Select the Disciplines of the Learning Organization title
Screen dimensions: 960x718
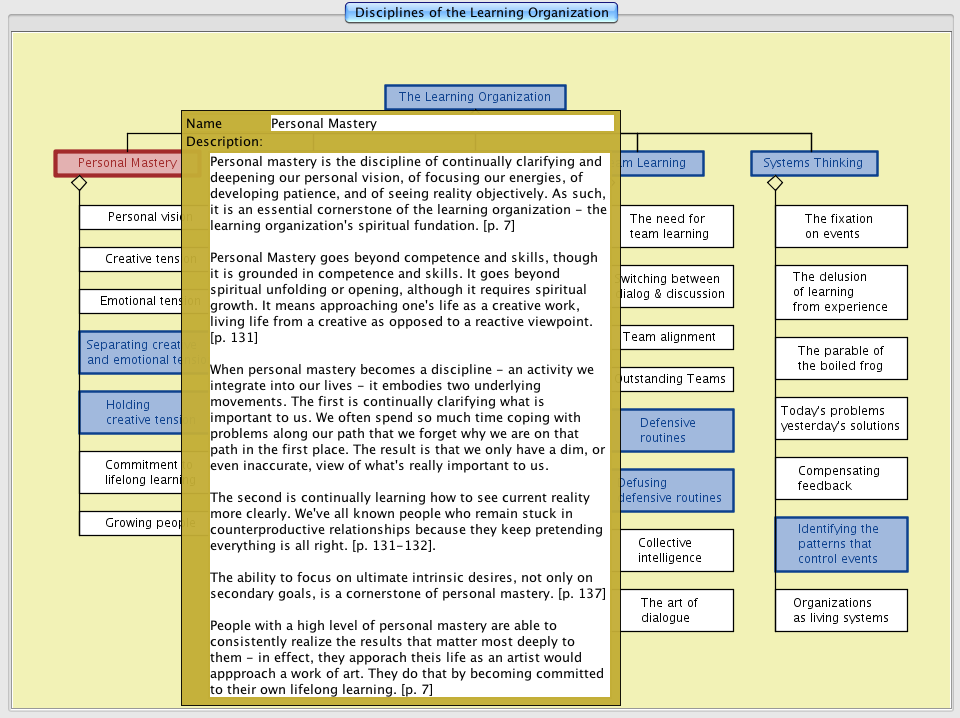481,13
